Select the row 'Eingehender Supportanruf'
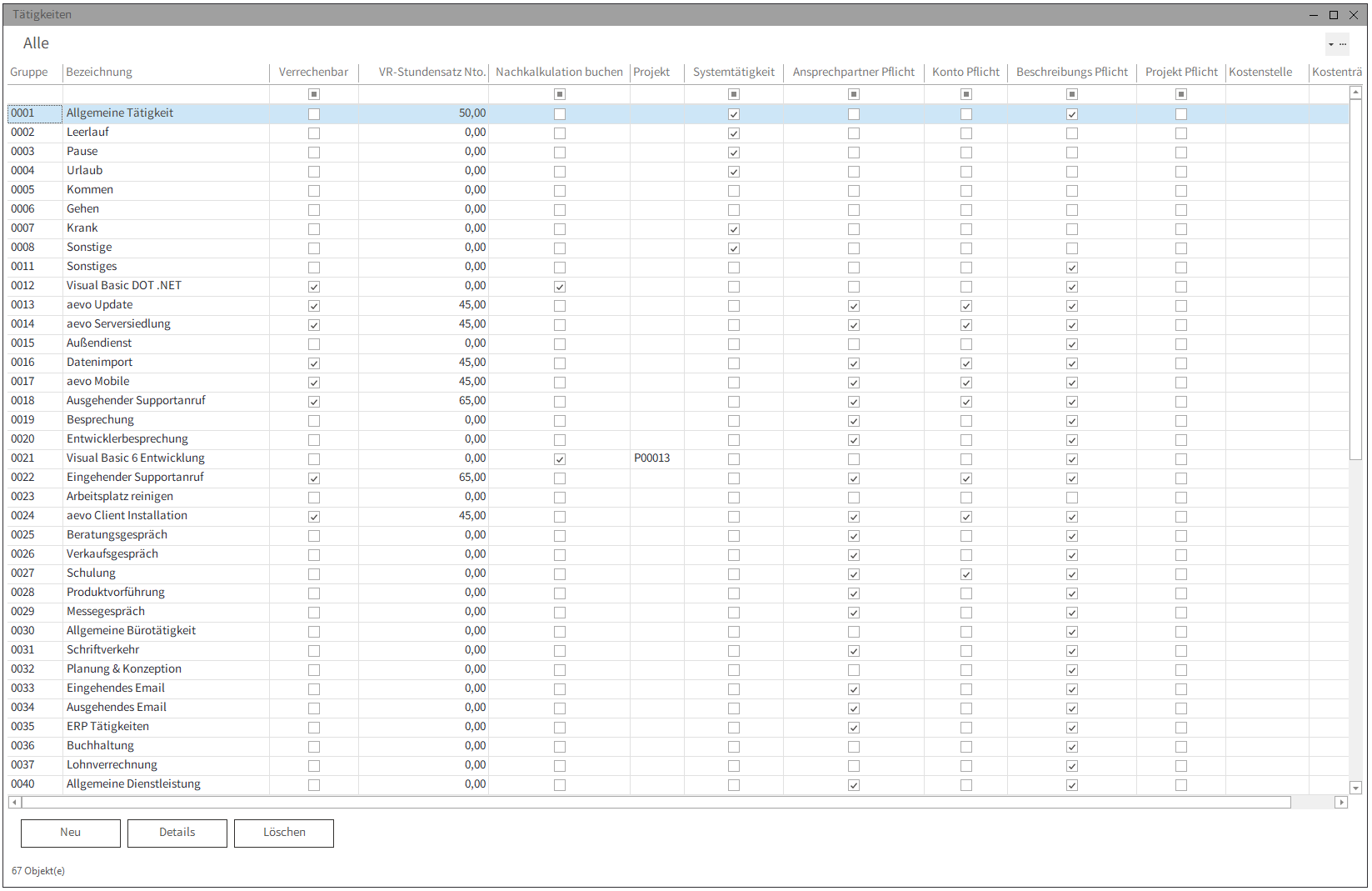 678,478
